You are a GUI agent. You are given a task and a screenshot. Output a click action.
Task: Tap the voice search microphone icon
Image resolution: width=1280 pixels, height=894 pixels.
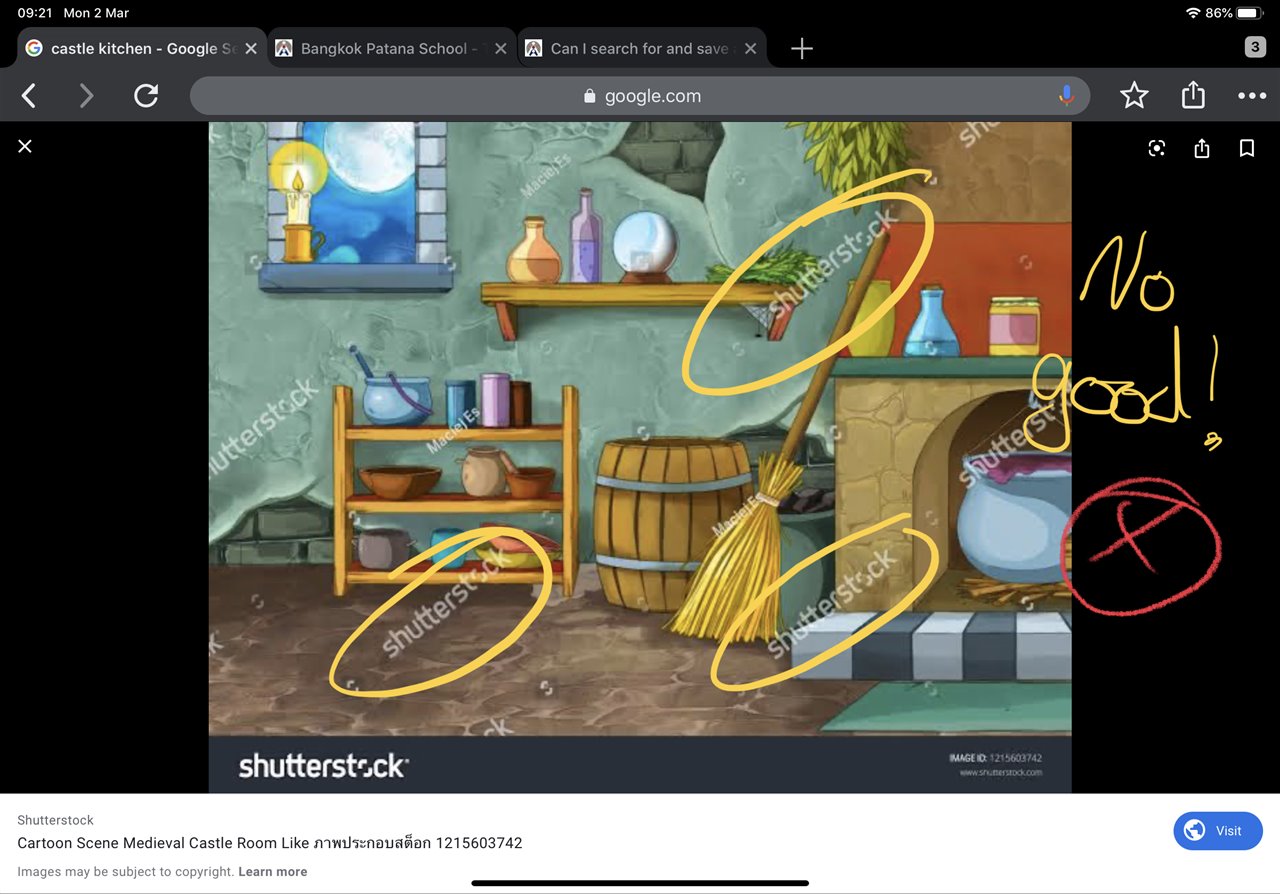pyautogui.click(x=1066, y=96)
